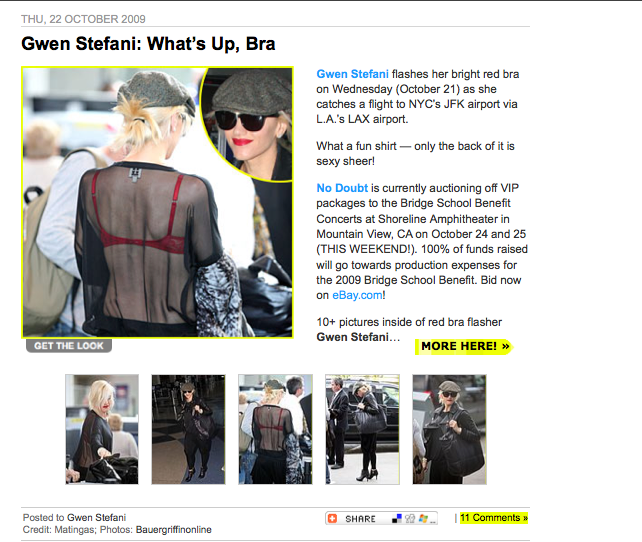This screenshot has width=642, height=542.
Task: Open Bauergriffinonline photo credit link
Action: coord(174,530)
